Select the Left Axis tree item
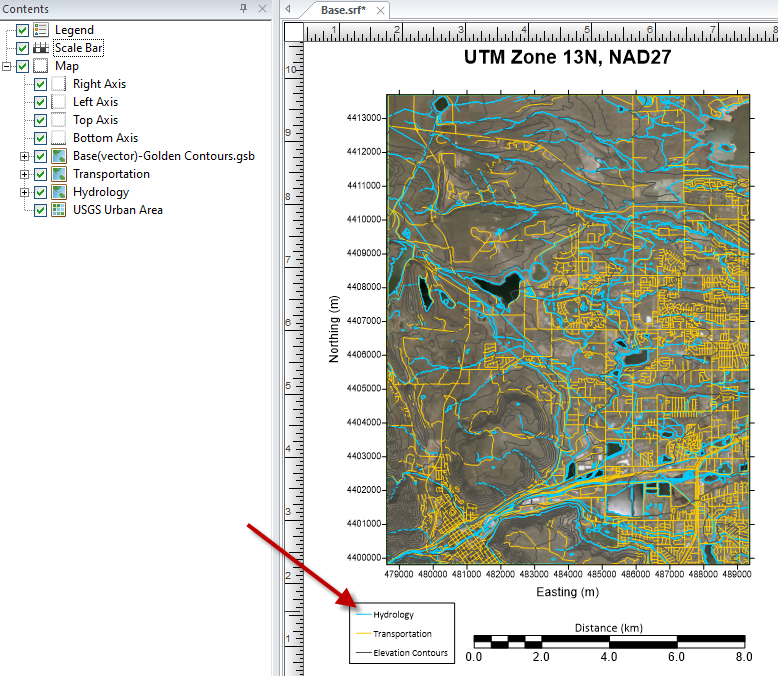Screen dimensions: 778x676 point(95,102)
